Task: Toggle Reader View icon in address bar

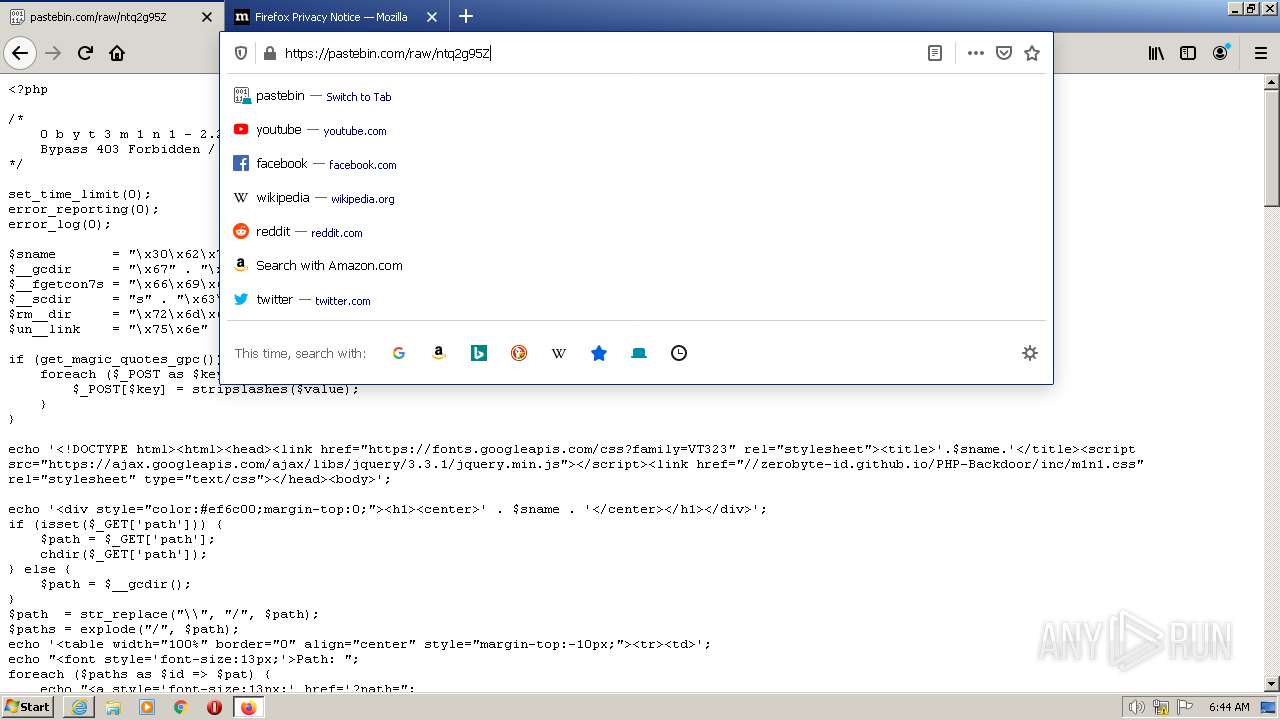Action: pyautogui.click(x=935, y=53)
